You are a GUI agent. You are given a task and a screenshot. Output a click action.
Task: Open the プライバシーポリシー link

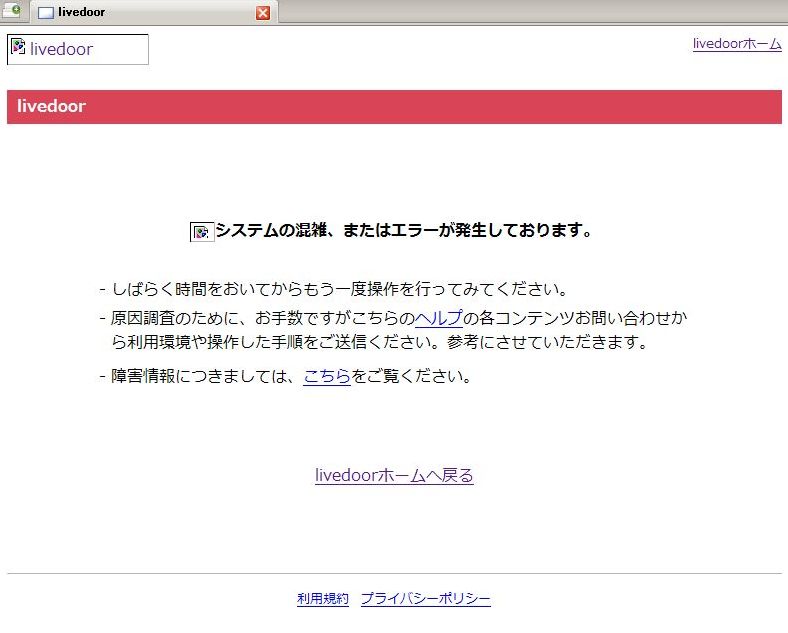426,598
